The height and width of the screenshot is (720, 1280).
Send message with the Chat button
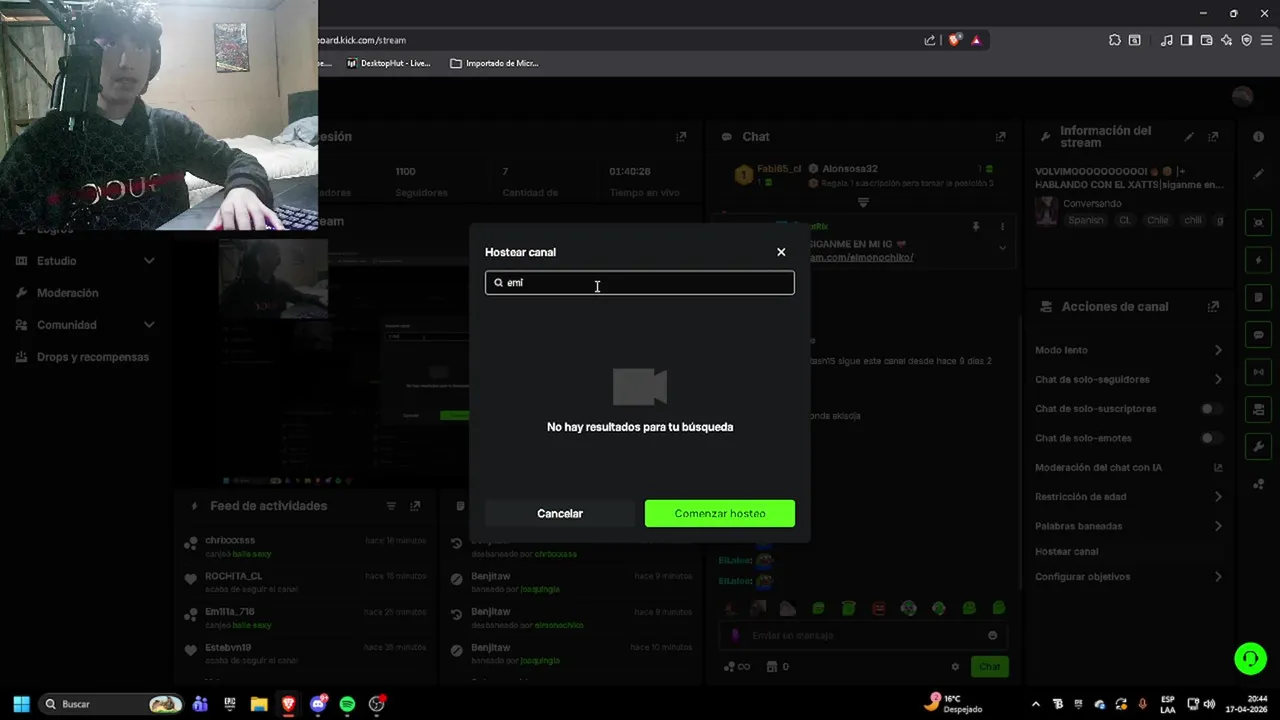[989, 666]
